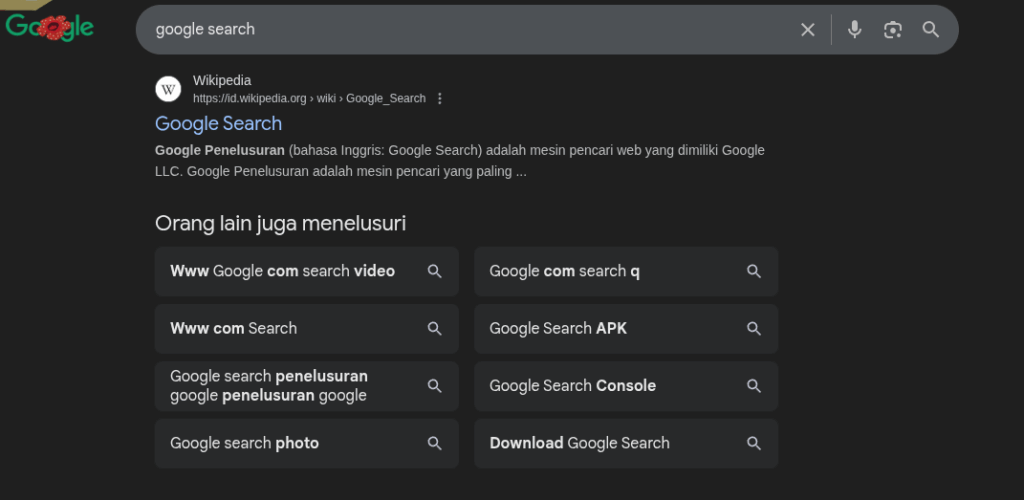Choose the 'Google Search APK' suggestion
This screenshot has width=1024, height=500.
[x=626, y=328]
